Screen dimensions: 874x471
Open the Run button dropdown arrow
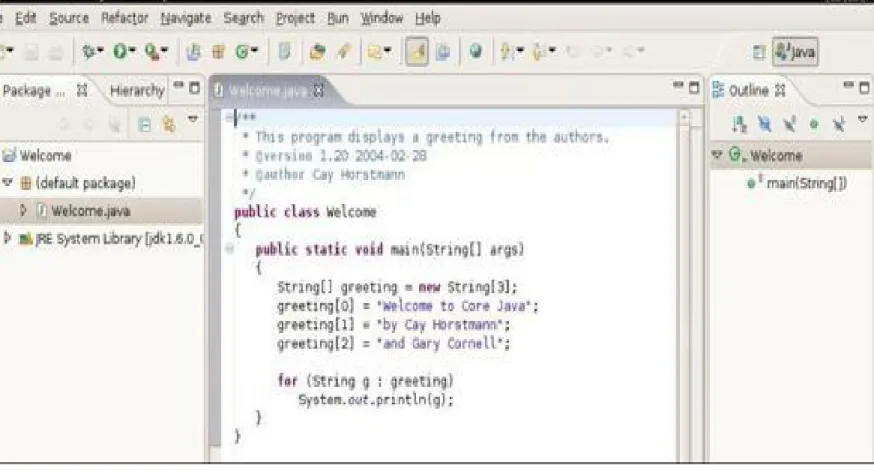click(132, 51)
